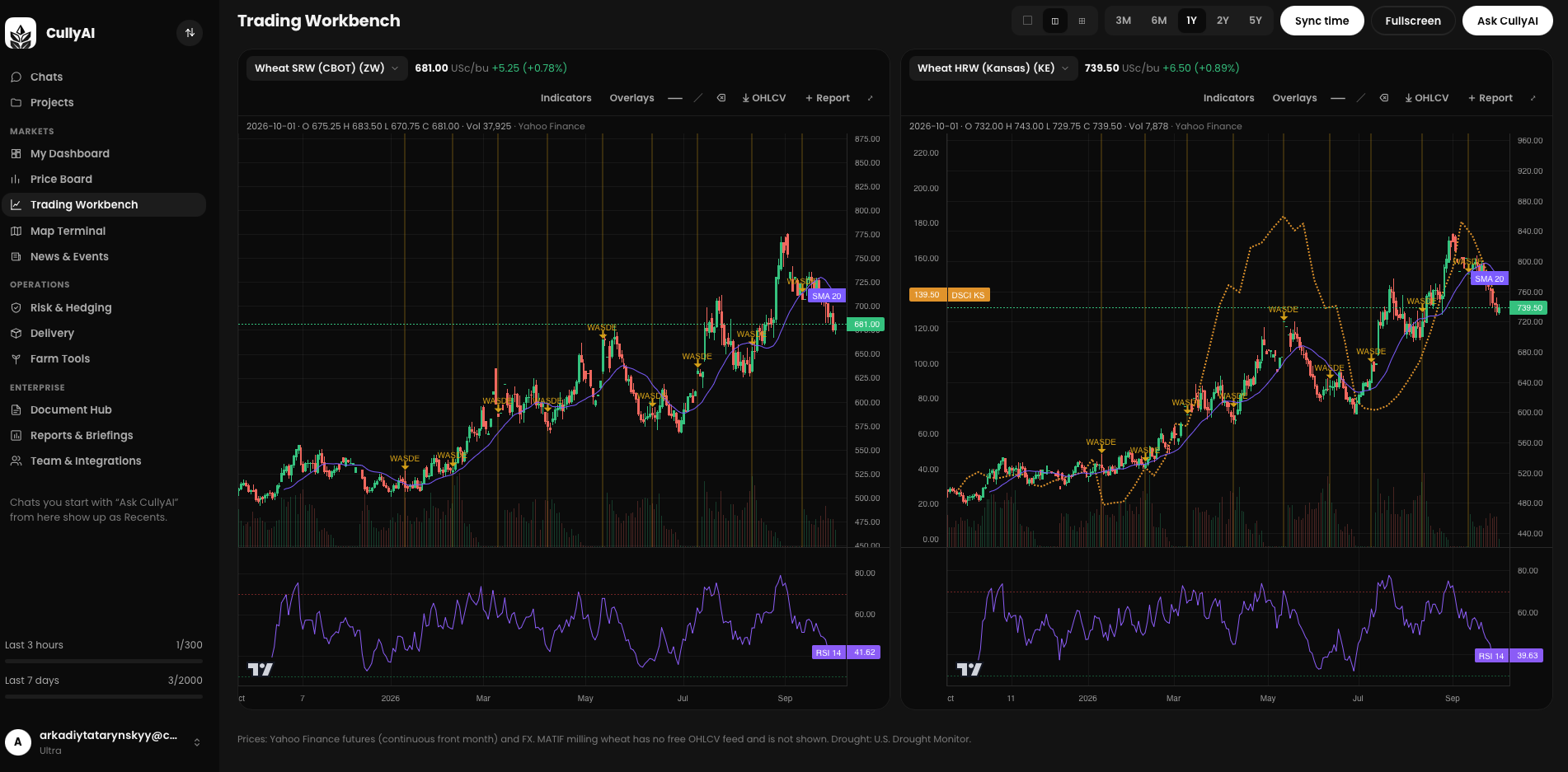Toggle the Sync time button
Image resolution: width=1568 pixels, height=772 pixels.
1322,21
